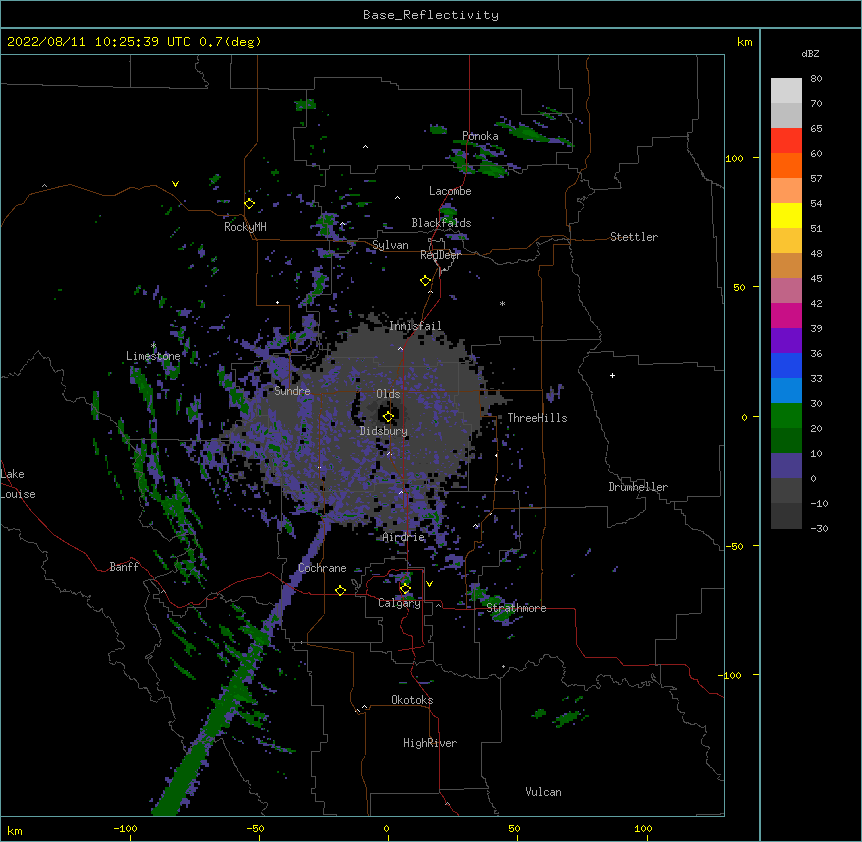Click the 45 value in dBZ legend

[x=816, y=279]
